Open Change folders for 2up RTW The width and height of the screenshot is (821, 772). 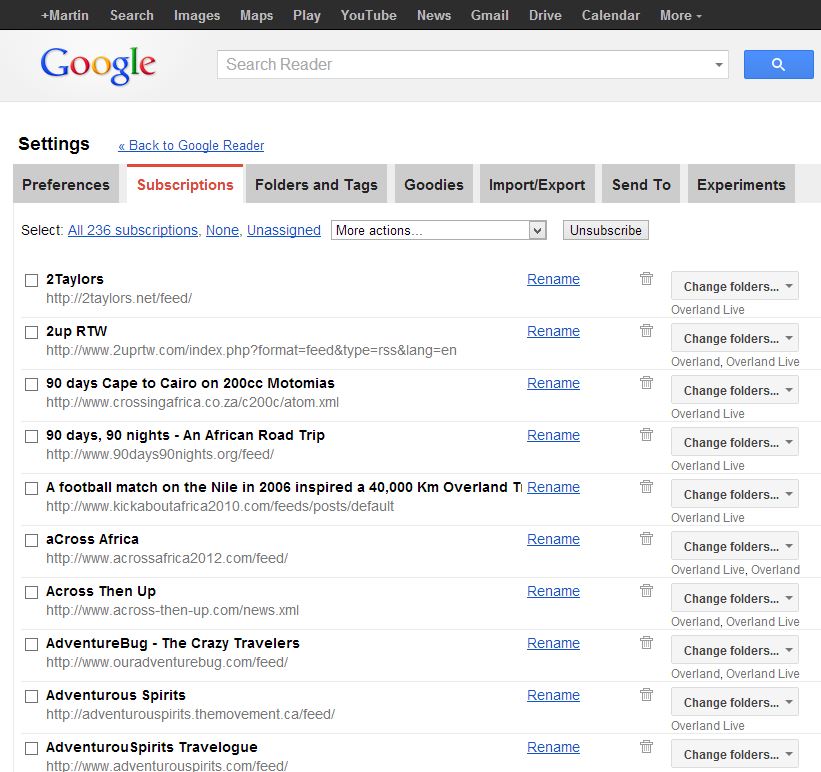pos(735,338)
